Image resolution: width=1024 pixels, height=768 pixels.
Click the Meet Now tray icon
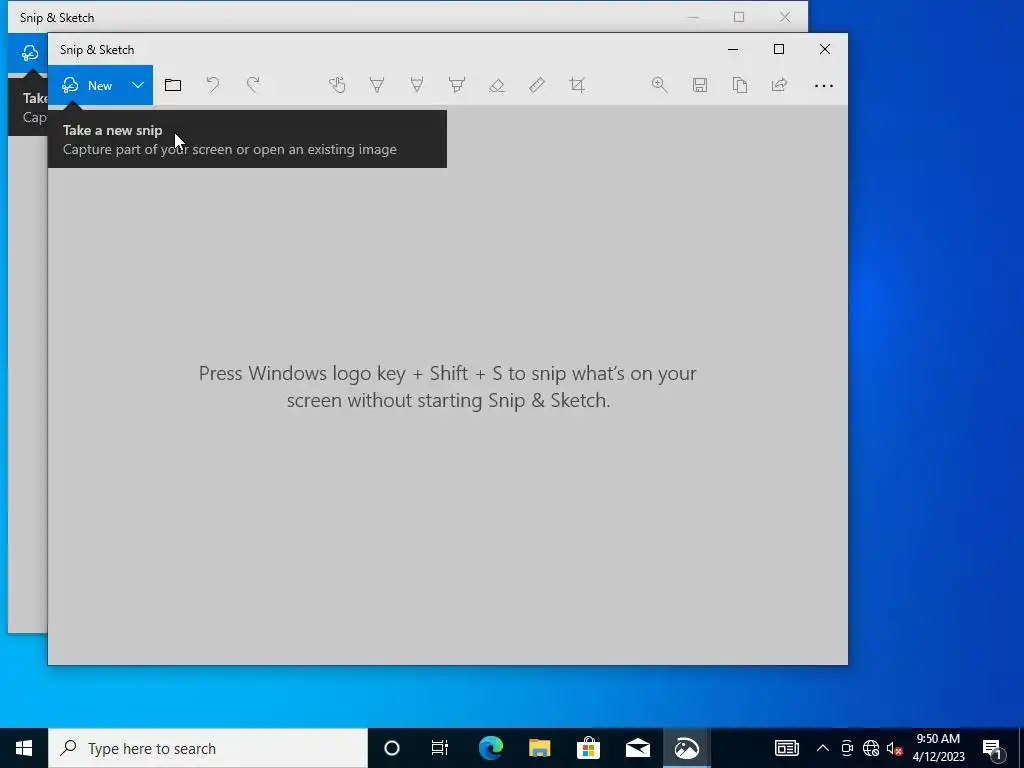(847, 748)
